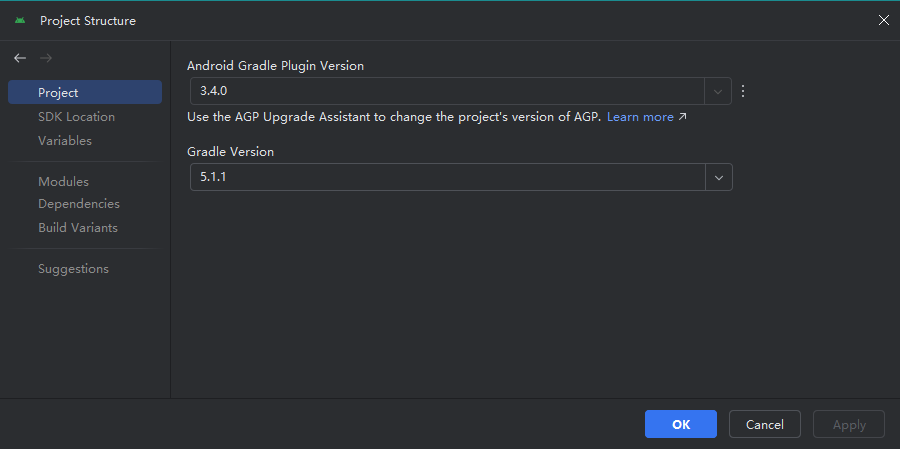
Task: Open the three-dot menu beside the AGP version
Action: coord(742,91)
